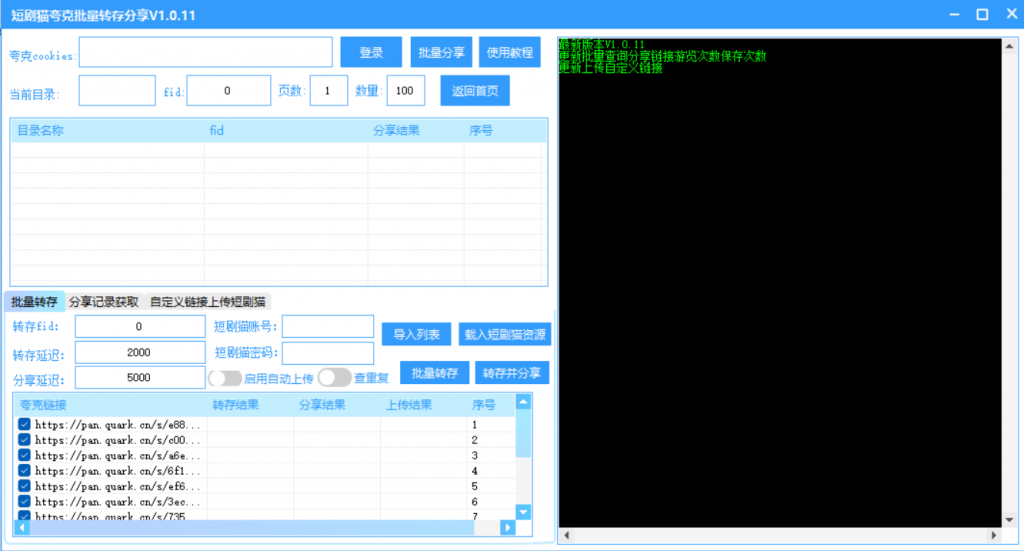Click the 转存结果 column header
This screenshot has width=1024, height=551.
click(251, 405)
